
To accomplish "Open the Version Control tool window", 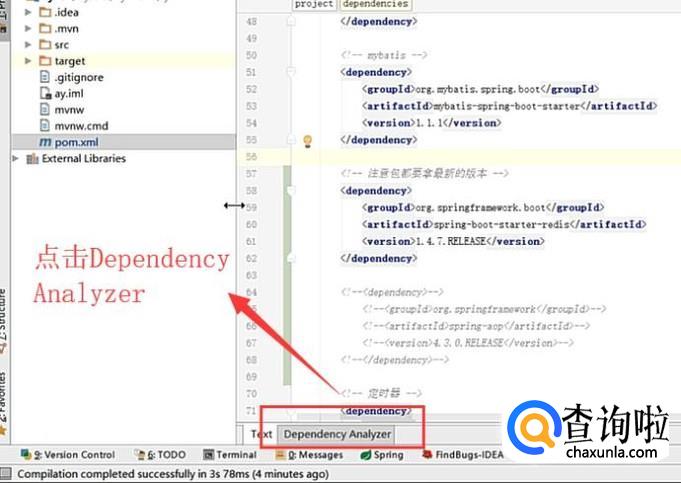I will click(73, 455).
